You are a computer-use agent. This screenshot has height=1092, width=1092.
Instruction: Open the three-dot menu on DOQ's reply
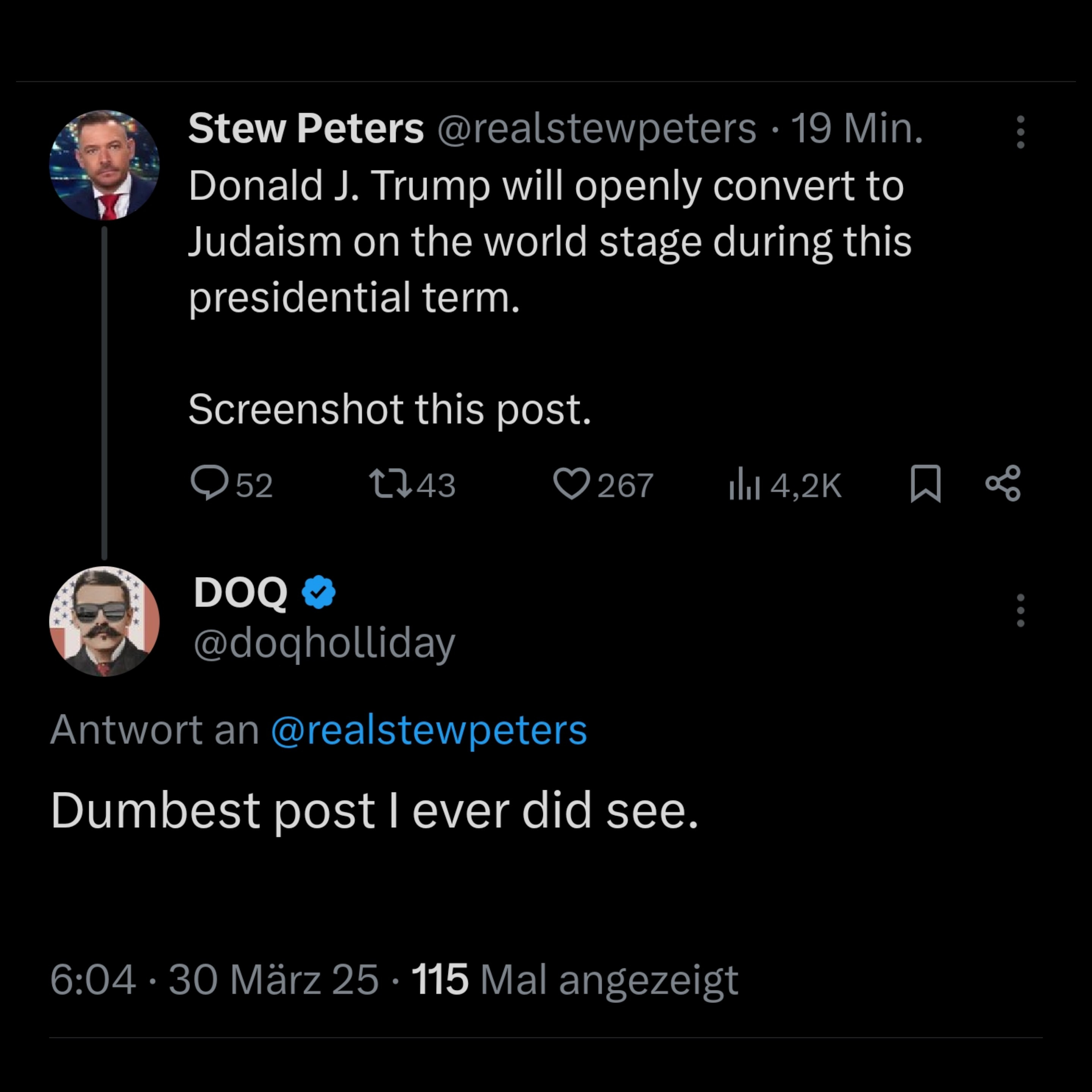[1020, 610]
